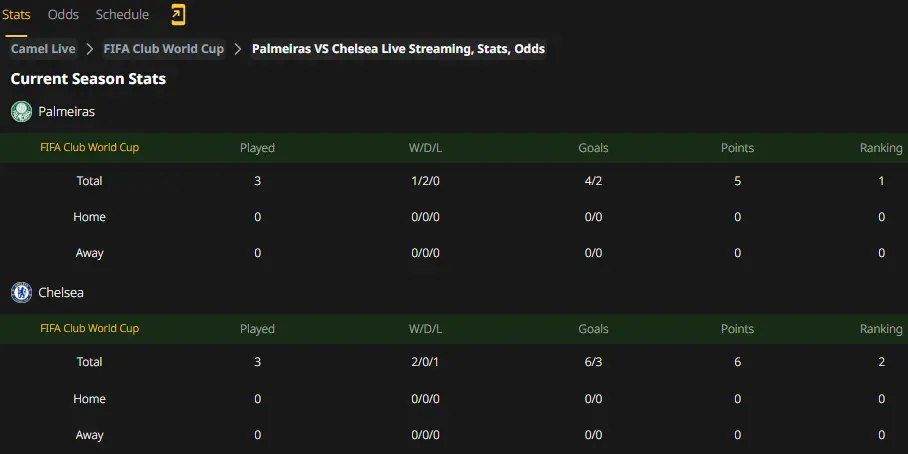Click the Chelsea club crest icon

[x=21, y=292]
